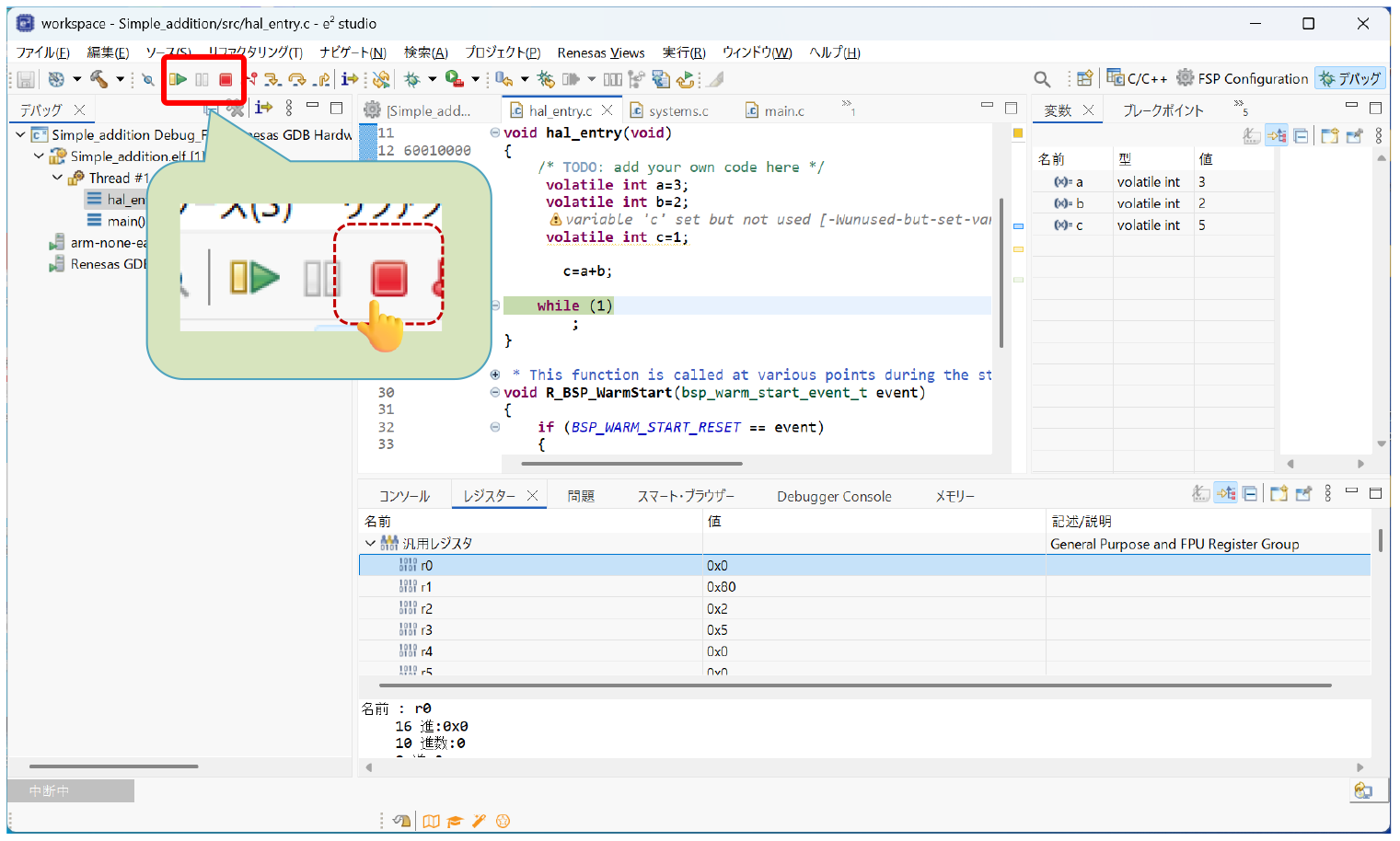This screenshot has height=841, width=1400.
Task: Open the Variables view three-dot menu
Action: [x=1378, y=136]
